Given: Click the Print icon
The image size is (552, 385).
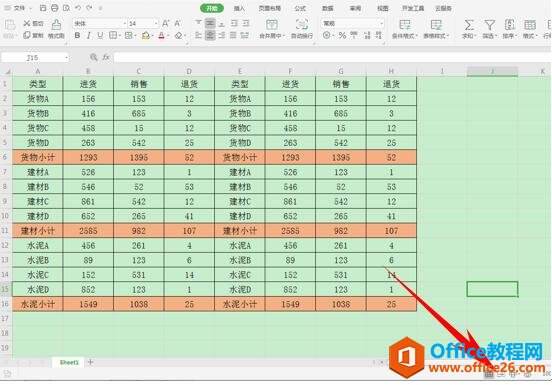Looking at the screenshot, I should tap(55, 8).
